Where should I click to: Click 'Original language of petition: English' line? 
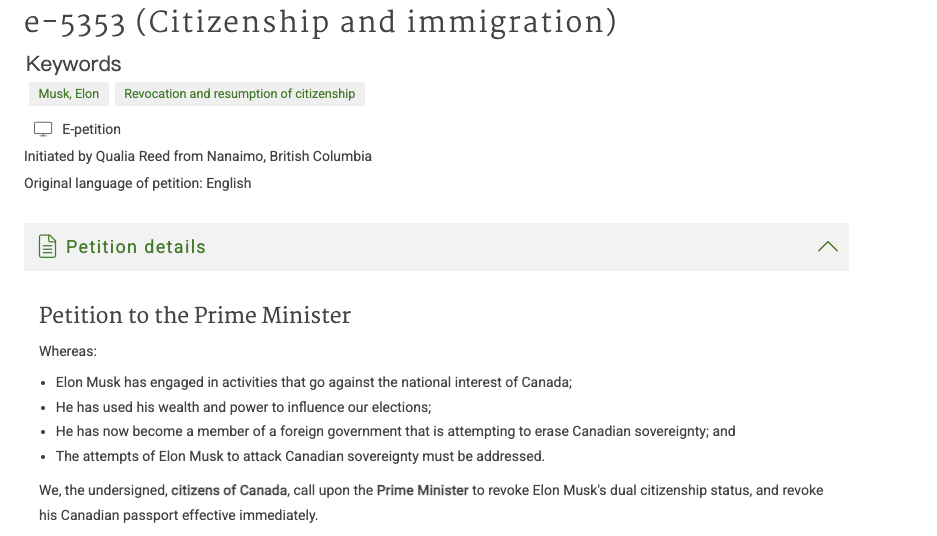(x=137, y=183)
